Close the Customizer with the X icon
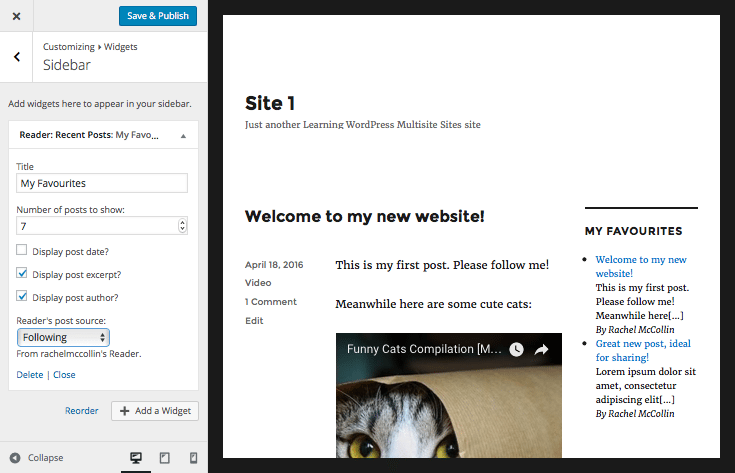 (16, 16)
